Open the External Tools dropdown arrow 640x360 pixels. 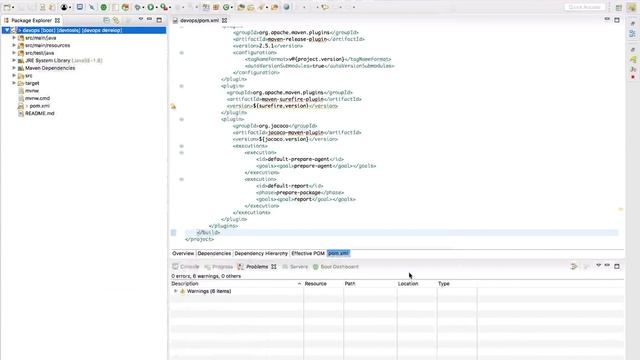[x=170, y=7]
